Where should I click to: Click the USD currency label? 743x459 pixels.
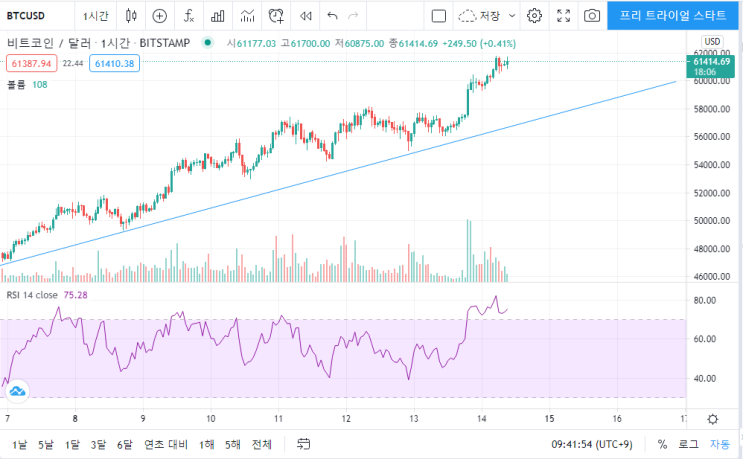712,41
